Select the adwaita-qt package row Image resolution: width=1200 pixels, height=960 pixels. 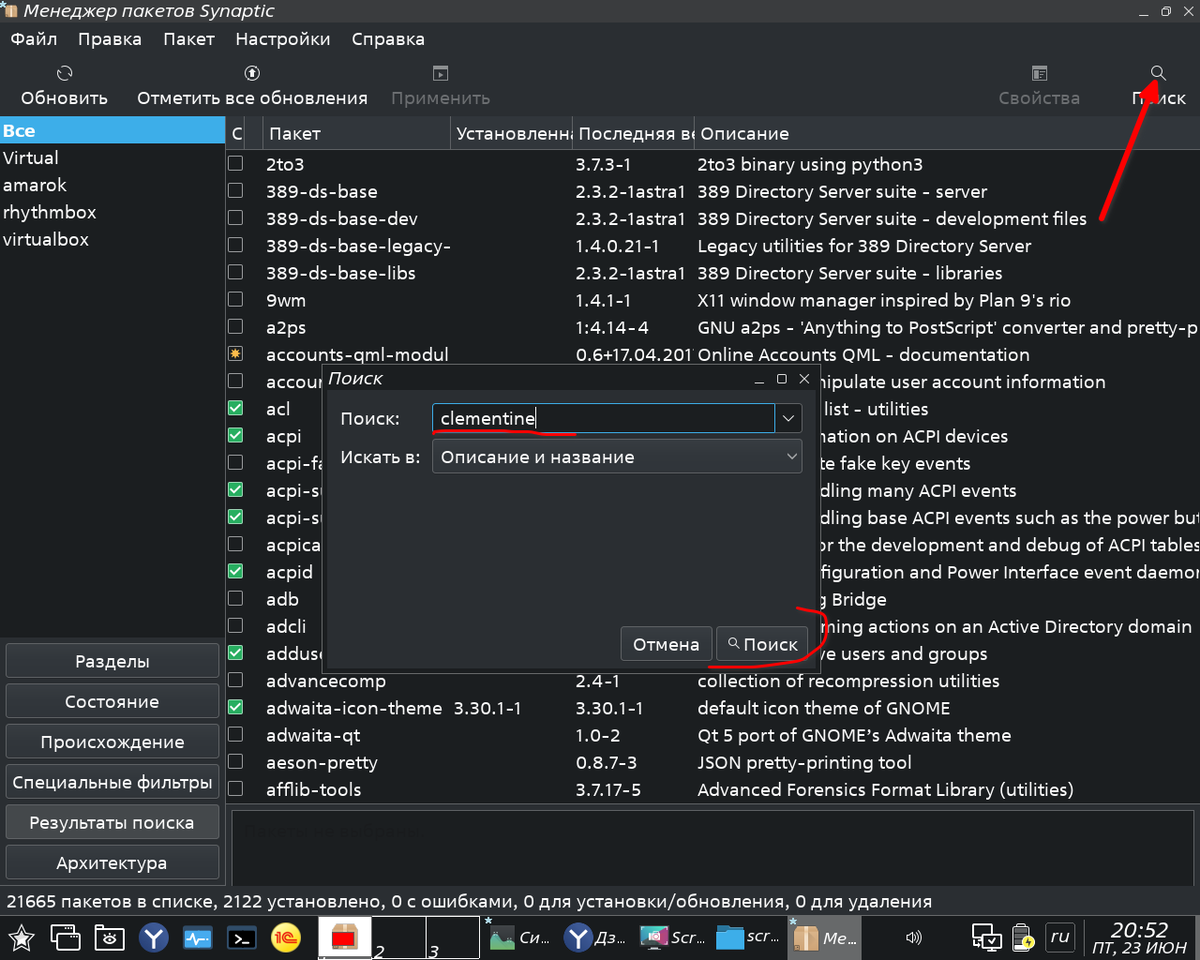713,735
